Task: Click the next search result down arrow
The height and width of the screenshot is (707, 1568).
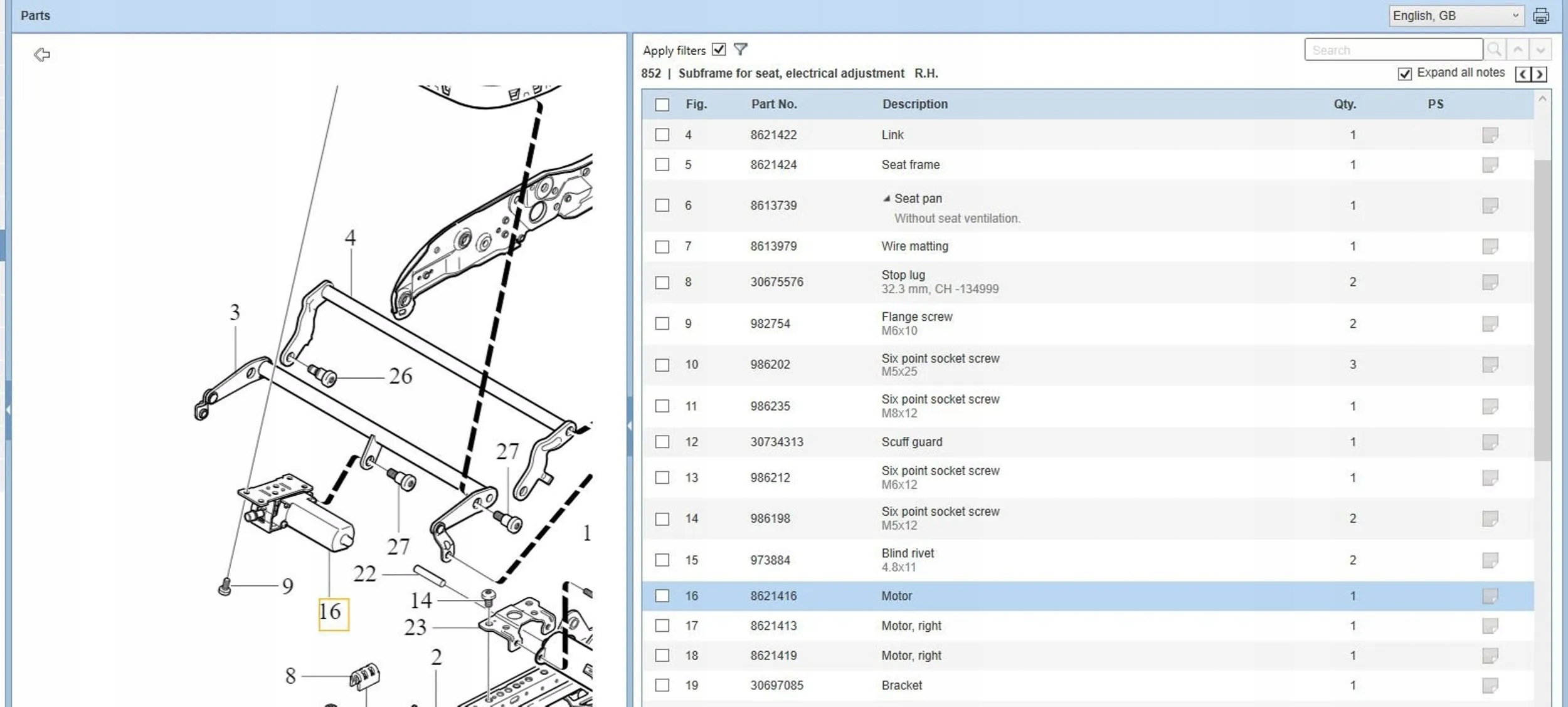Action: (1540, 50)
